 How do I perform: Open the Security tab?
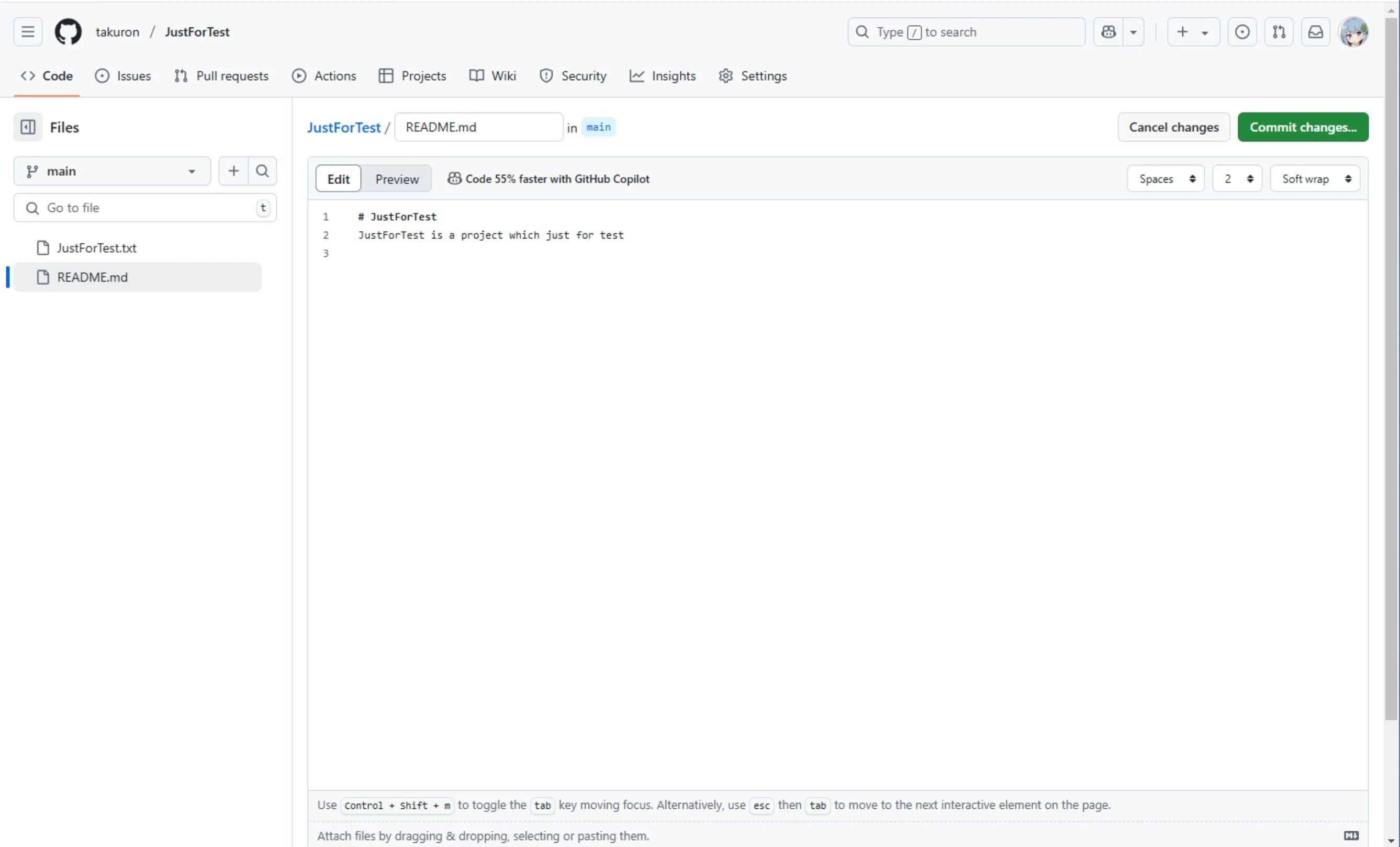click(x=573, y=75)
